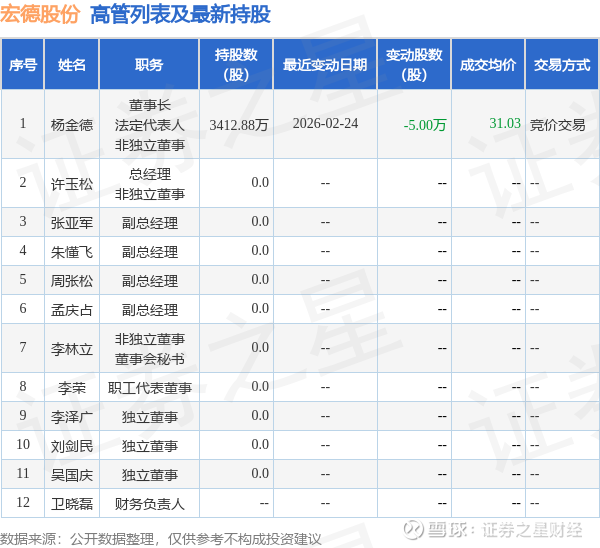Click the 3412.88万 shareholding value
The height and width of the screenshot is (548, 600).
pyautogui.click(x=239, y=125)
